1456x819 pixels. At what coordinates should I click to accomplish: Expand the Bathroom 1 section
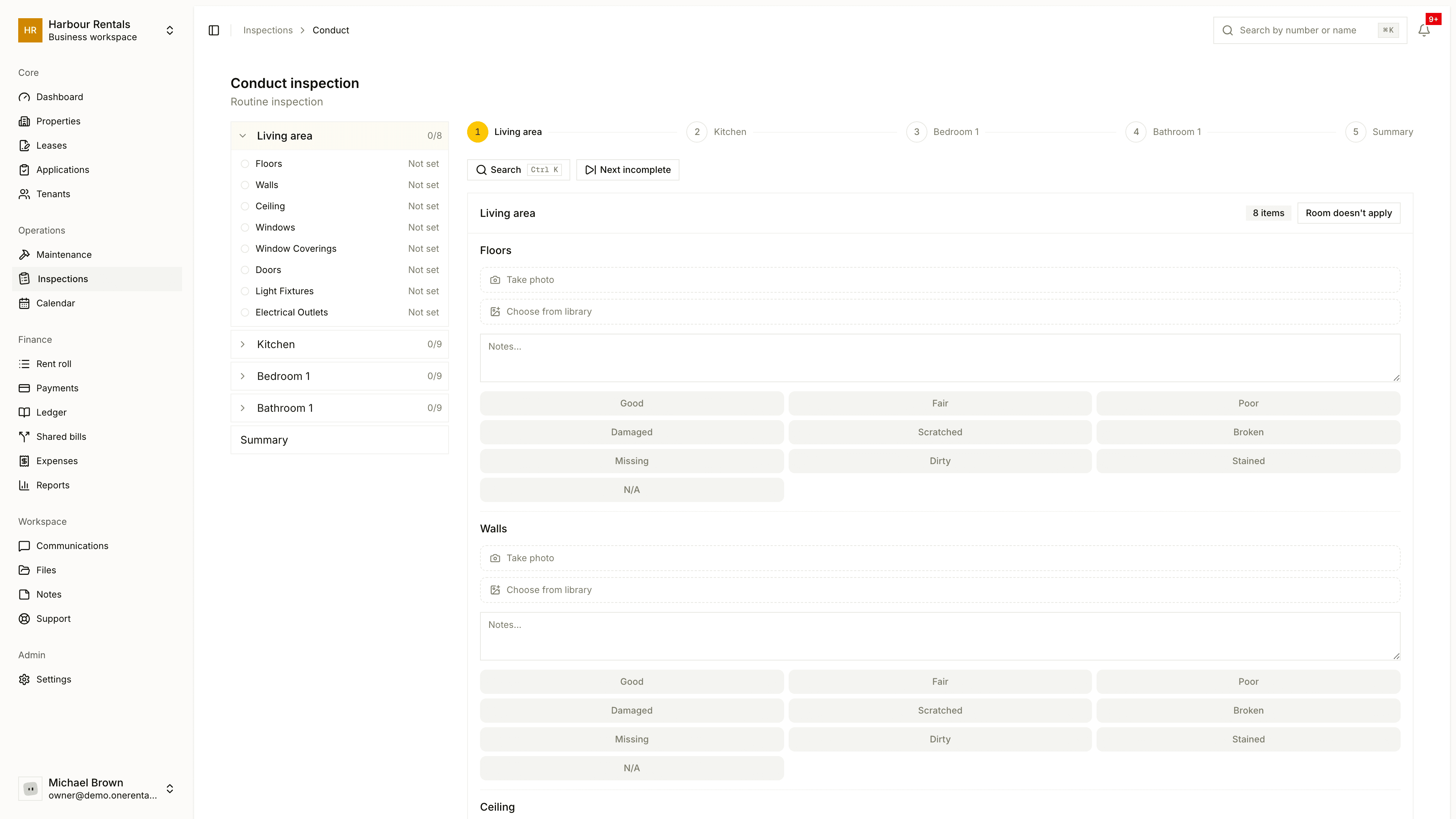coord(340,408)
